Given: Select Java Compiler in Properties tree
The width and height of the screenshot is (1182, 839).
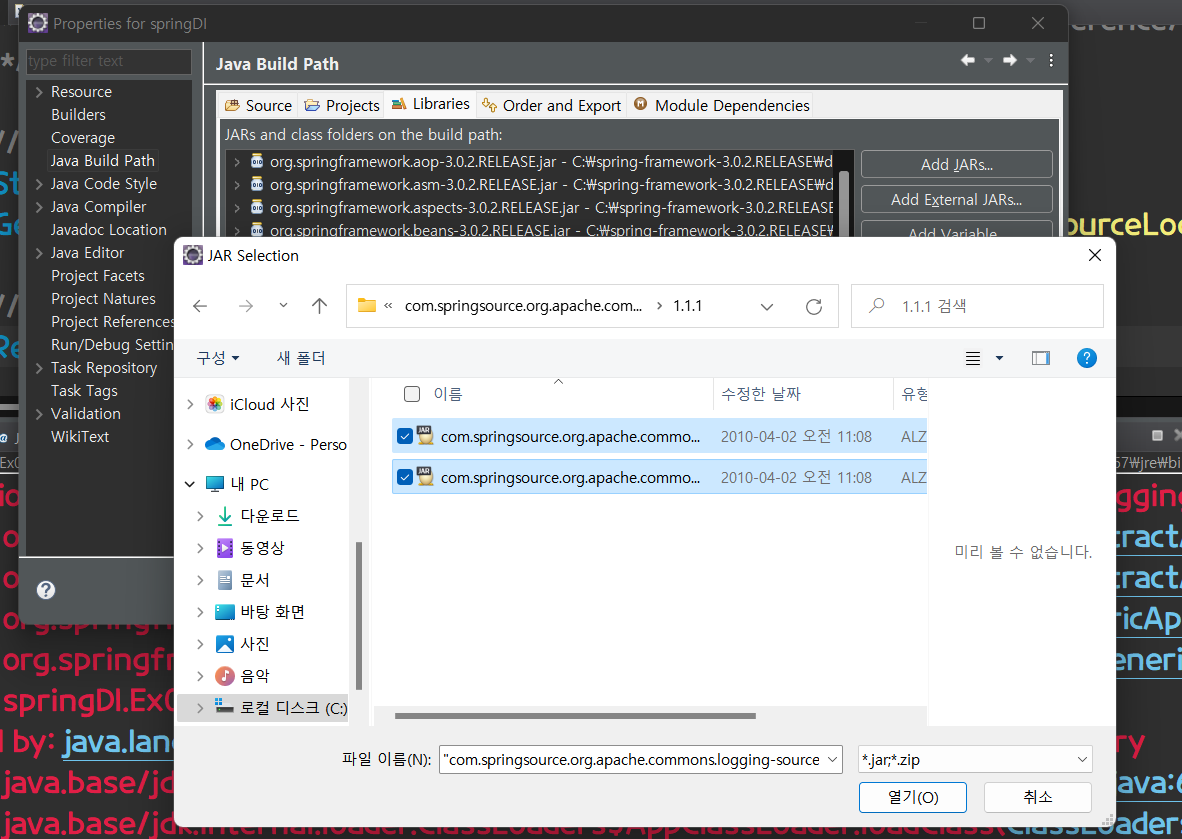Looking at the screenshot, I should [x=99, y=207].
